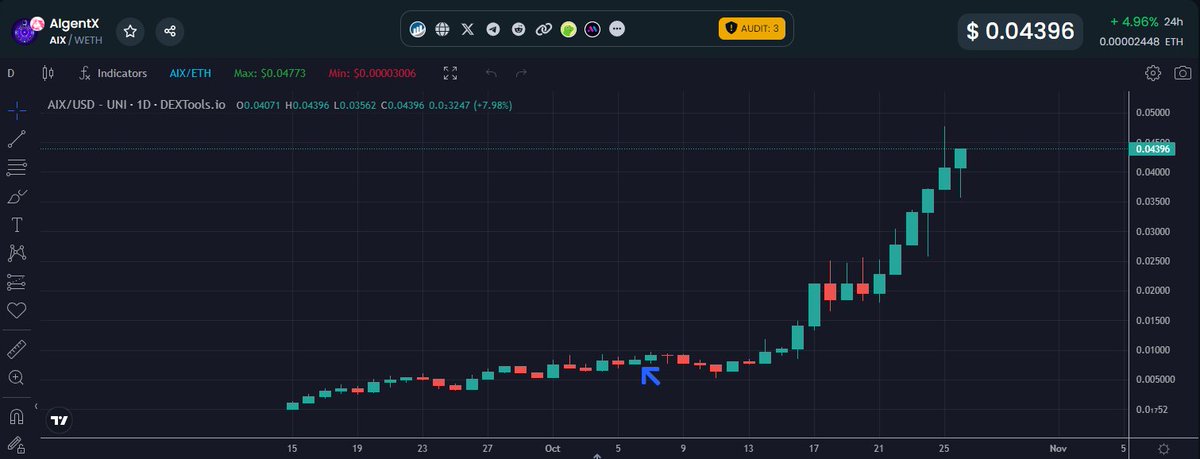Image resolution: width=1200 pixels, height=459 pixels.
Task: Click the AlgentX token logo
Action: point(27,30)
